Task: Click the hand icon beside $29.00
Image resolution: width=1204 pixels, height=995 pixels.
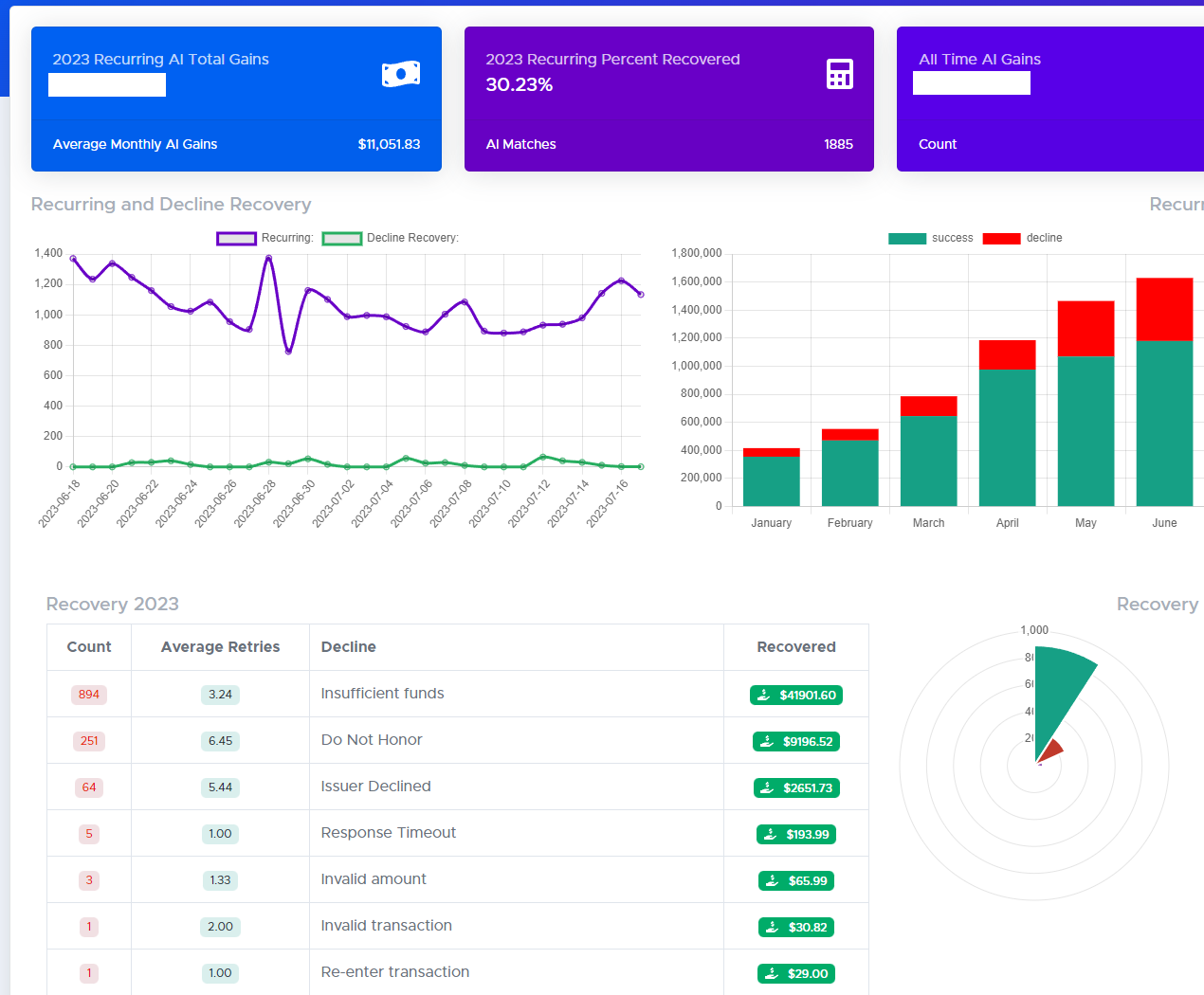Action: coord(772,973)
